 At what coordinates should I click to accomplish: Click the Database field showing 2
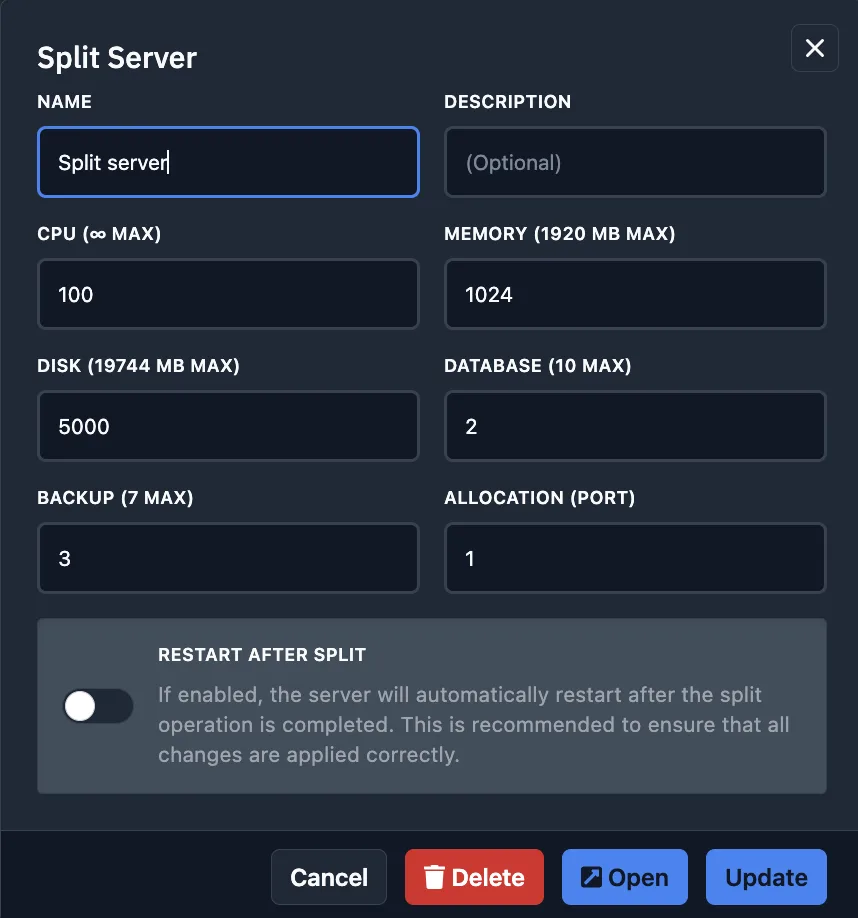635,425
